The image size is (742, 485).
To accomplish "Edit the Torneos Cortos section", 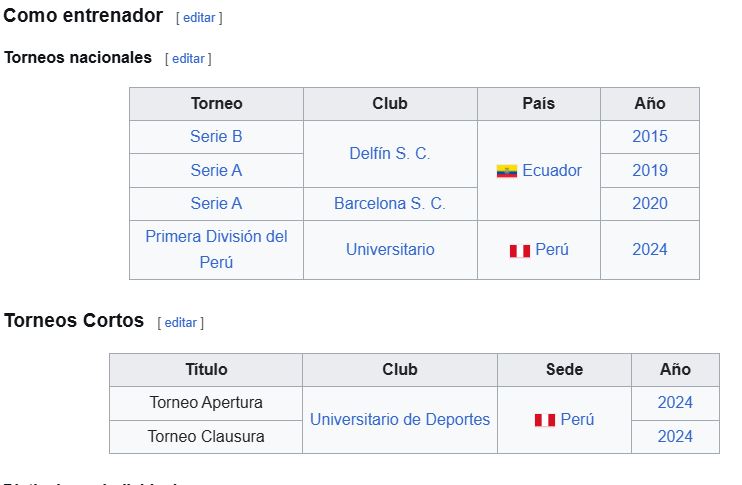I will tap(180, 323).
